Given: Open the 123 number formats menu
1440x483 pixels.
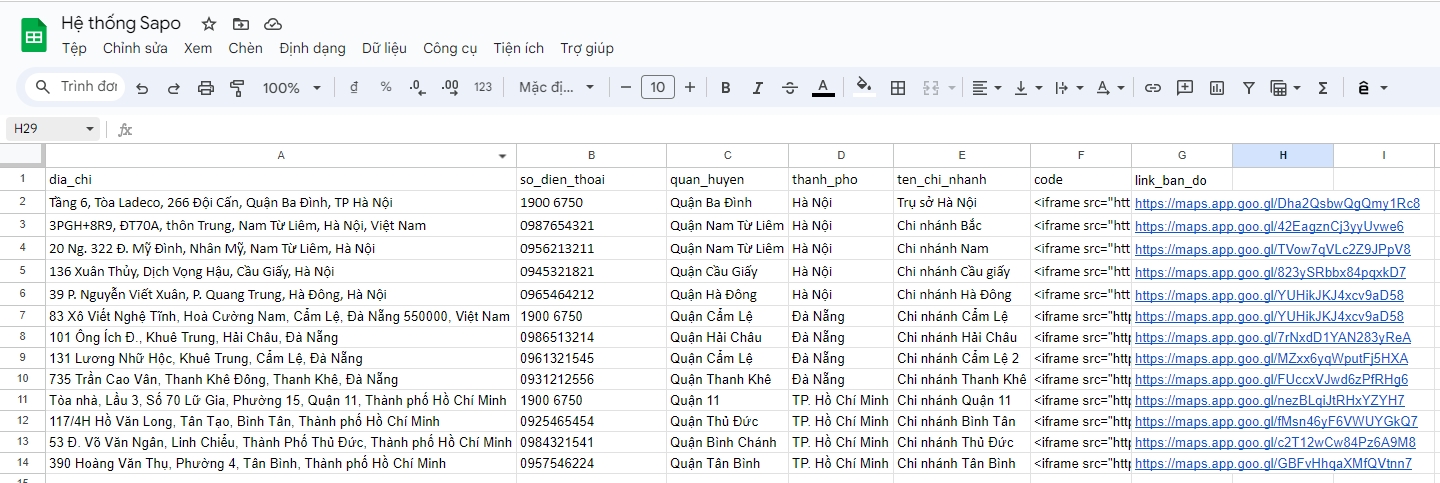Looking at the screenshot, I should click(x=483, y=88).
